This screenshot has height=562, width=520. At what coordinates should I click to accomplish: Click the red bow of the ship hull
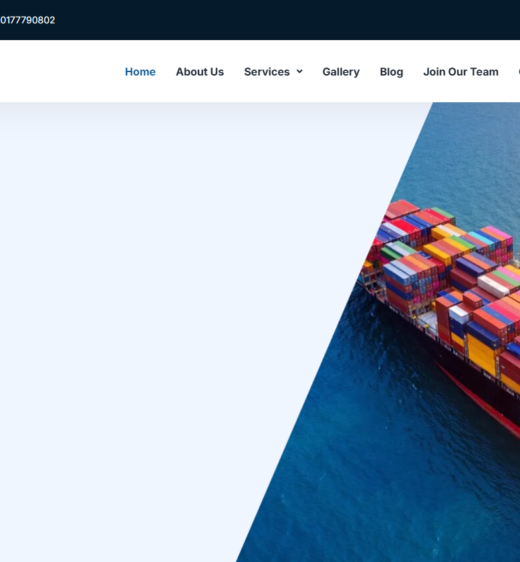point(477,398)
